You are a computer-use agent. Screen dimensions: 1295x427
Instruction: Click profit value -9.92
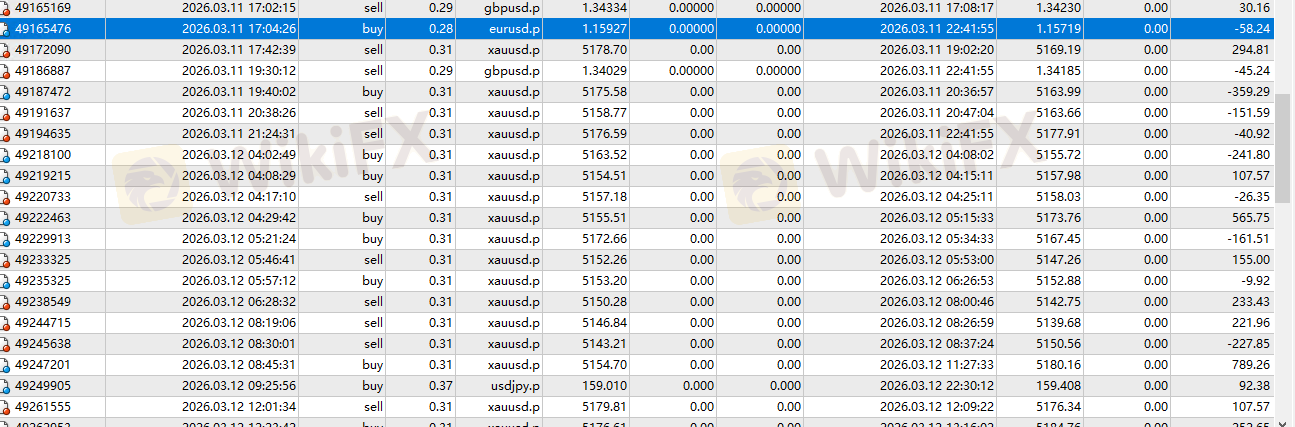(1254, 281)
